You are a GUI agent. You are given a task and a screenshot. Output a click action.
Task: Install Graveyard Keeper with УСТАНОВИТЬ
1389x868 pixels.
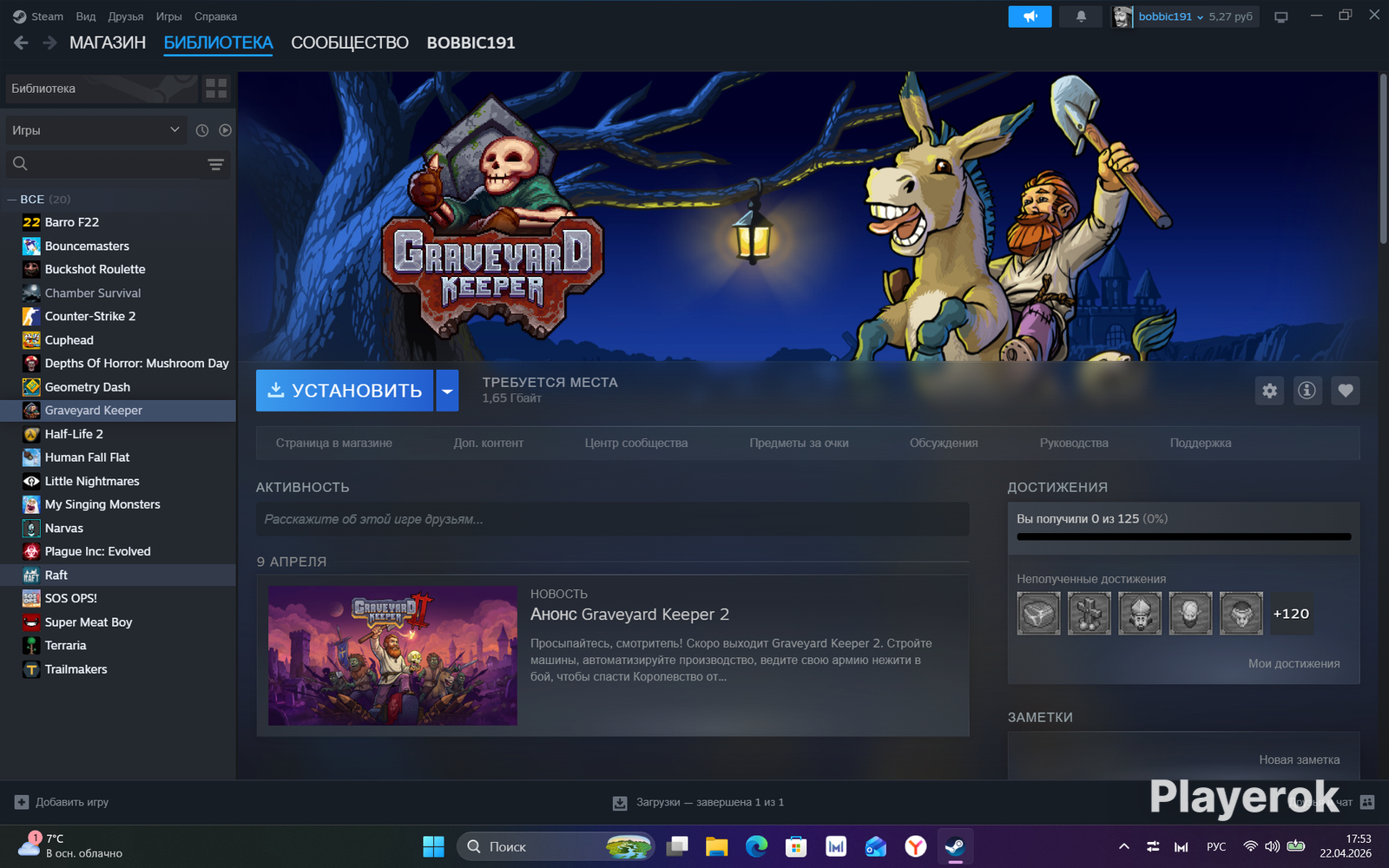click(345, 391)
